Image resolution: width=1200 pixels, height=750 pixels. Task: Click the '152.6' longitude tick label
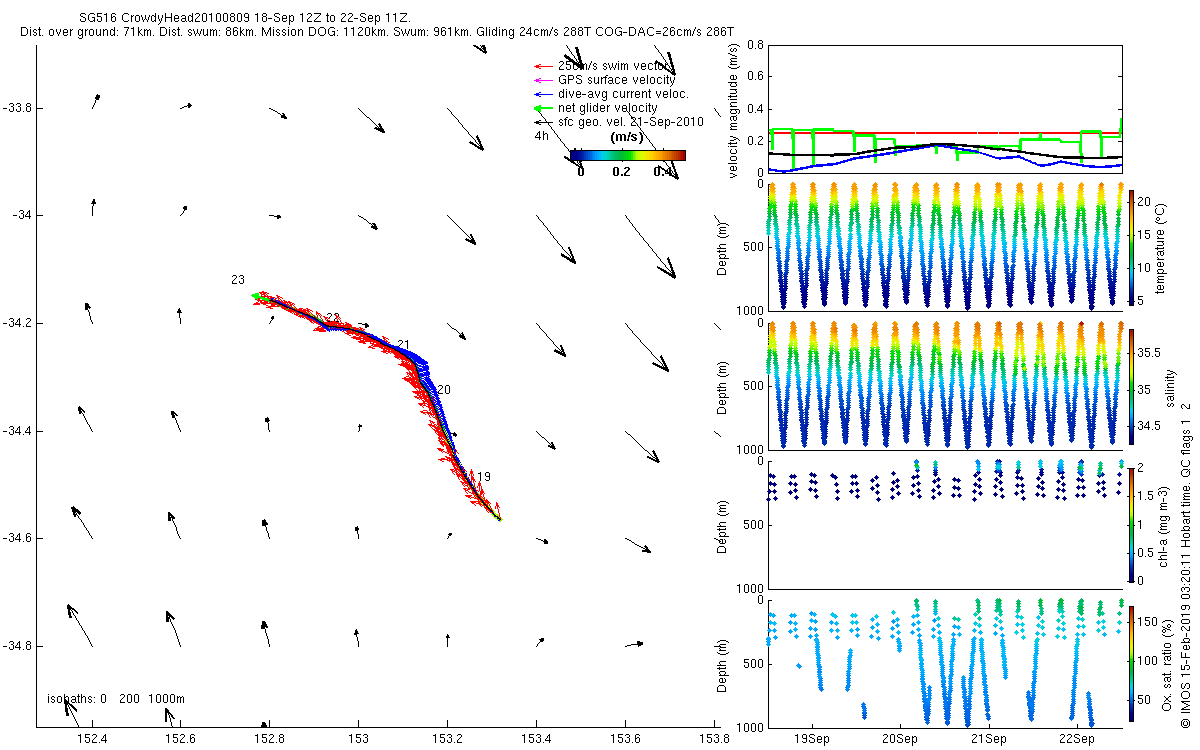(181, 740)
